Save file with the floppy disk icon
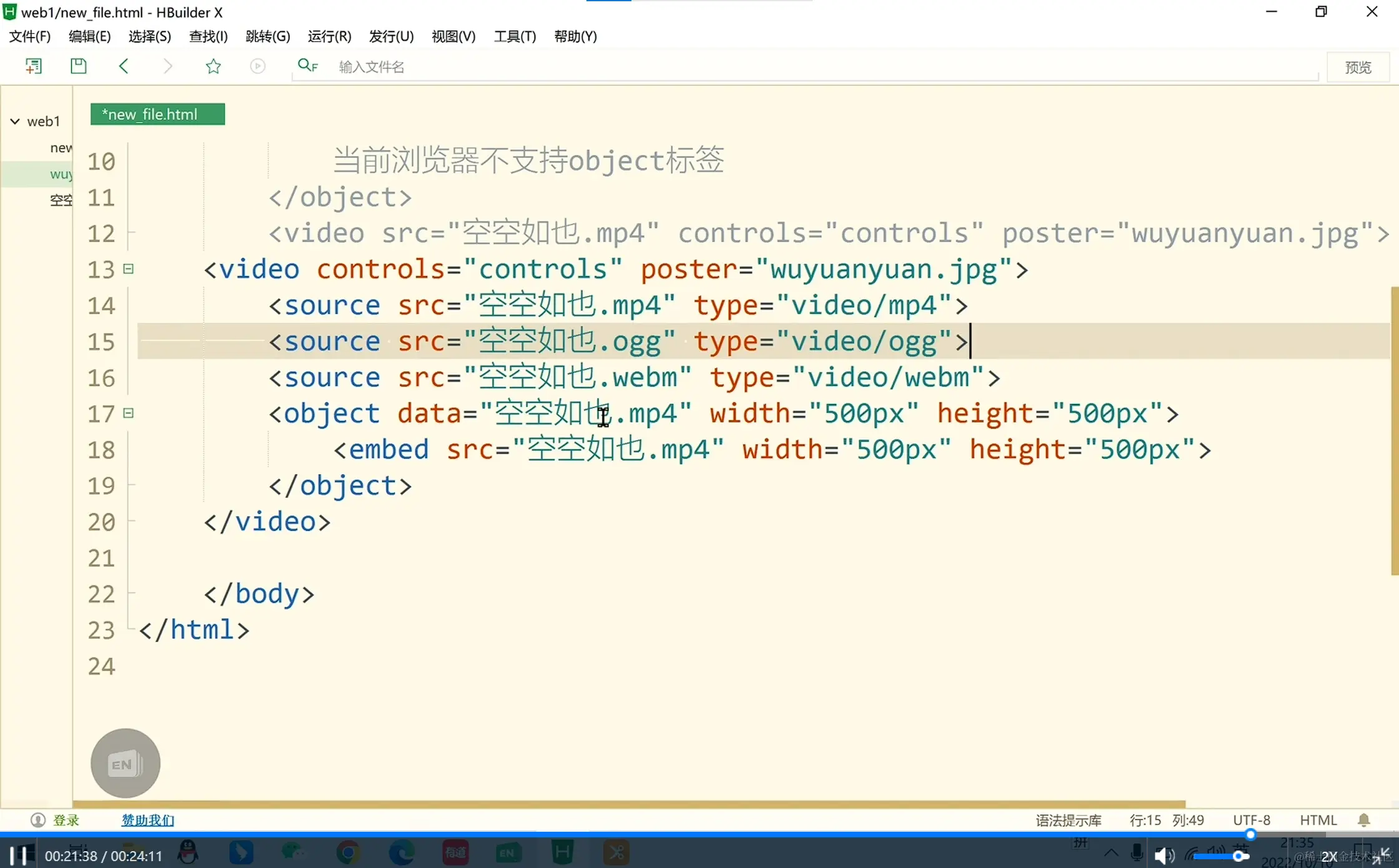Screen dimensions: 1399x868 [x=78, y=66]
